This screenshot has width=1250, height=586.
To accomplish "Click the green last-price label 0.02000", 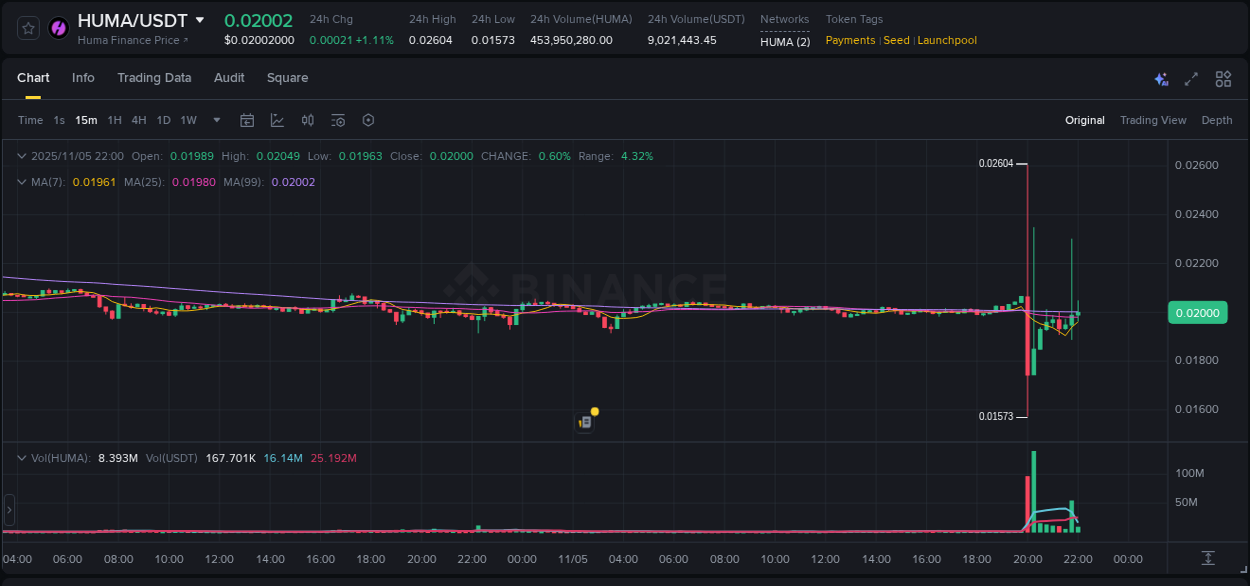I will tap(1197, 312).
